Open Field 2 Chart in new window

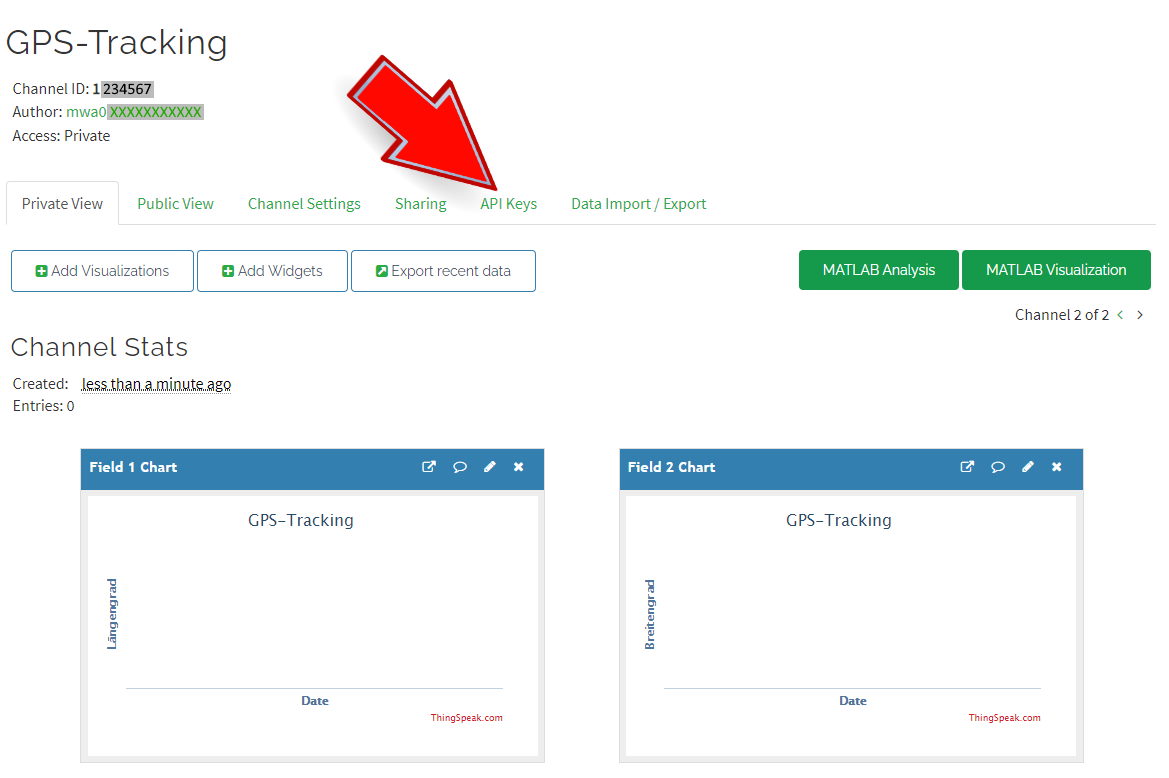click(x=967, y=467)
